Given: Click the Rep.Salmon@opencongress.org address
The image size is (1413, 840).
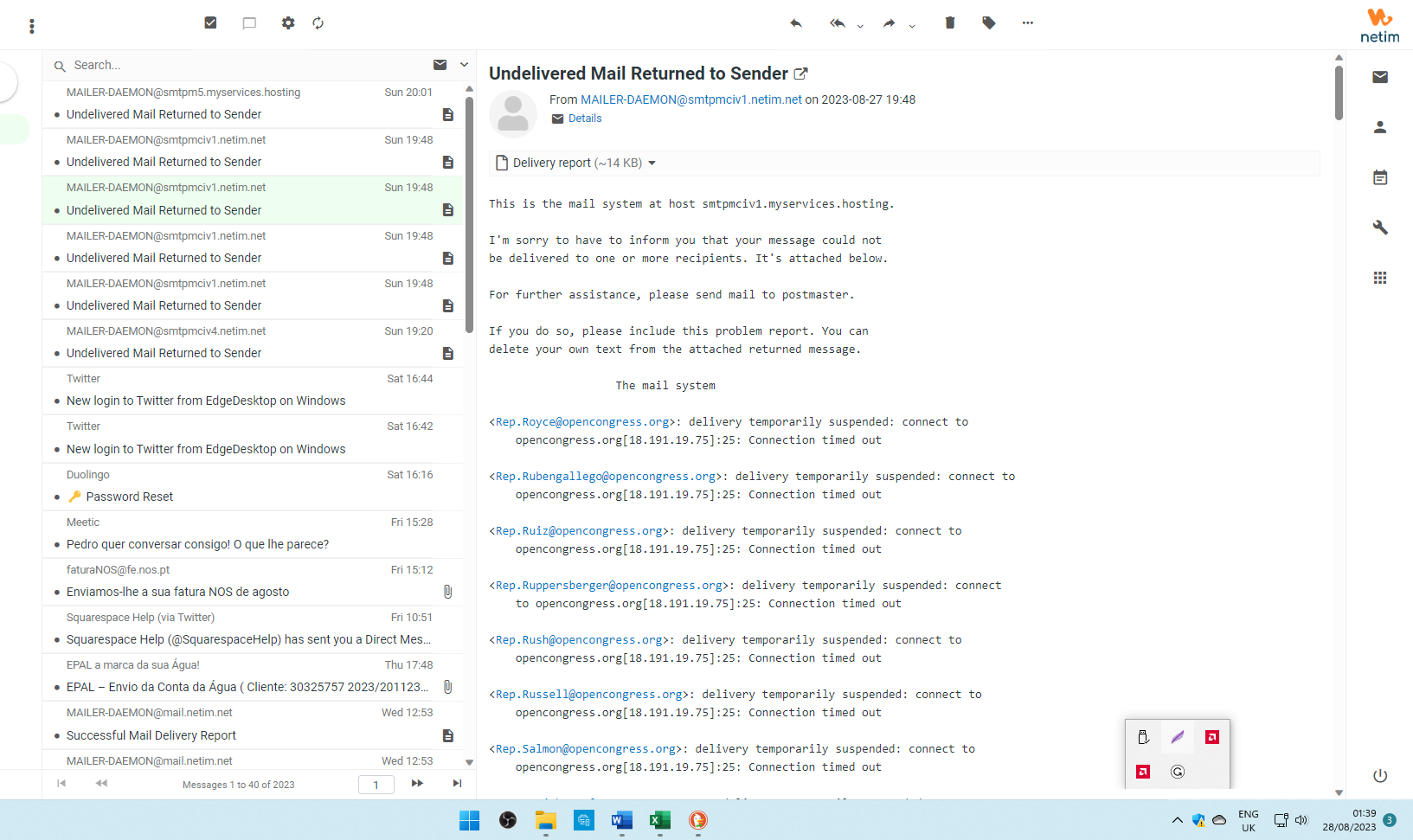Looking at the screenshot, I should tap(586, 749).
